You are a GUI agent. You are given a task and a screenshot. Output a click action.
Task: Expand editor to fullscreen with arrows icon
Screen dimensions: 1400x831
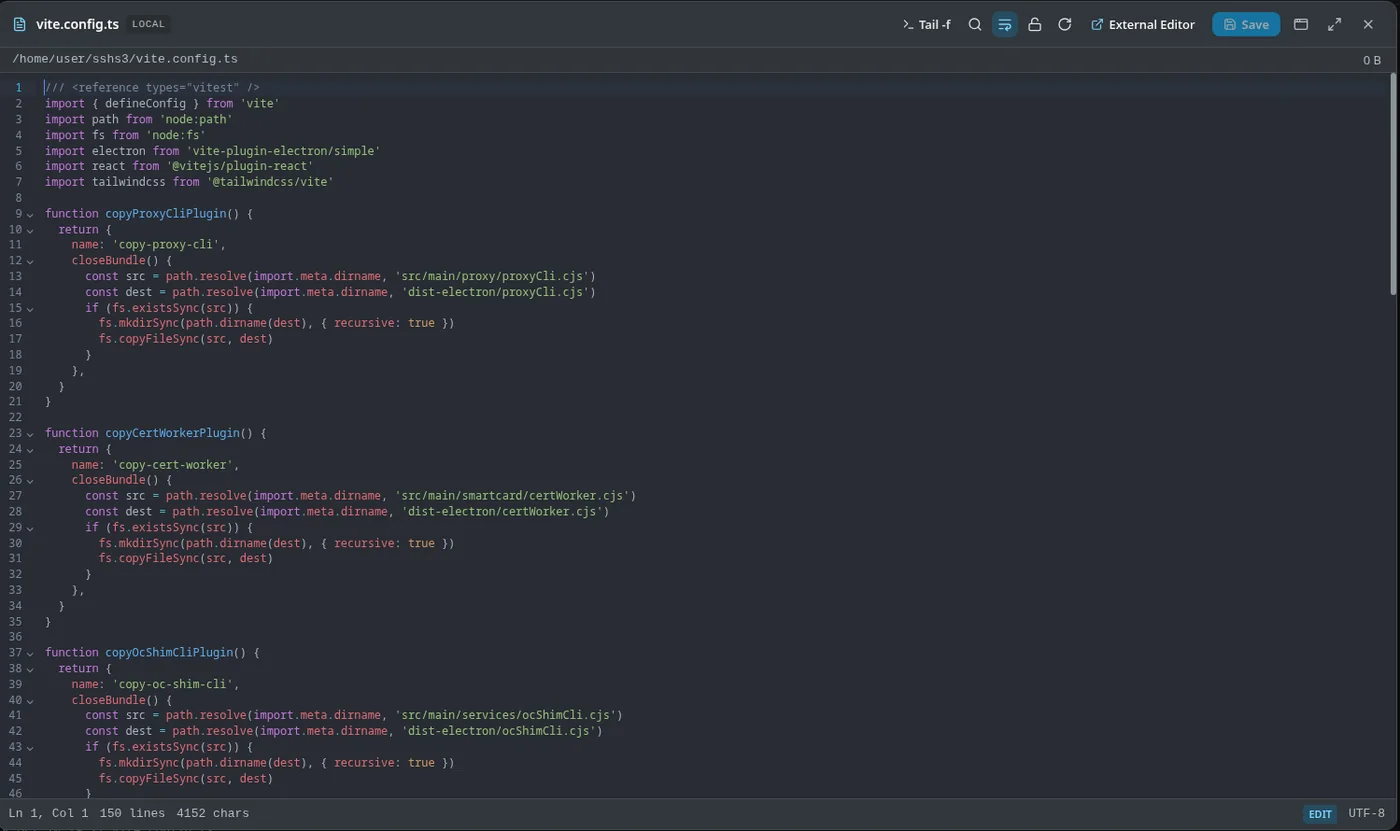pos(1334,24)
